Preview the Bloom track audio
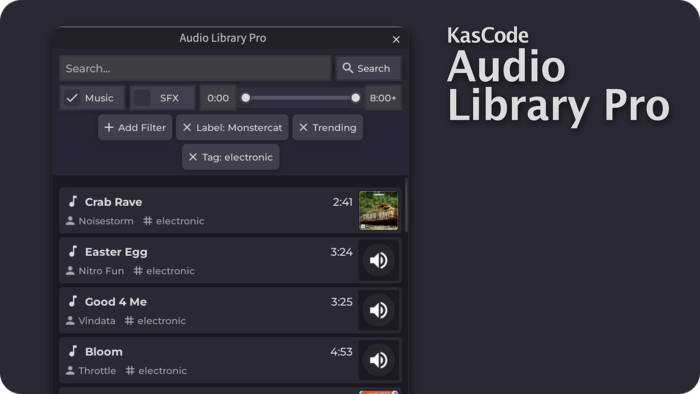 tap(379, 360)
